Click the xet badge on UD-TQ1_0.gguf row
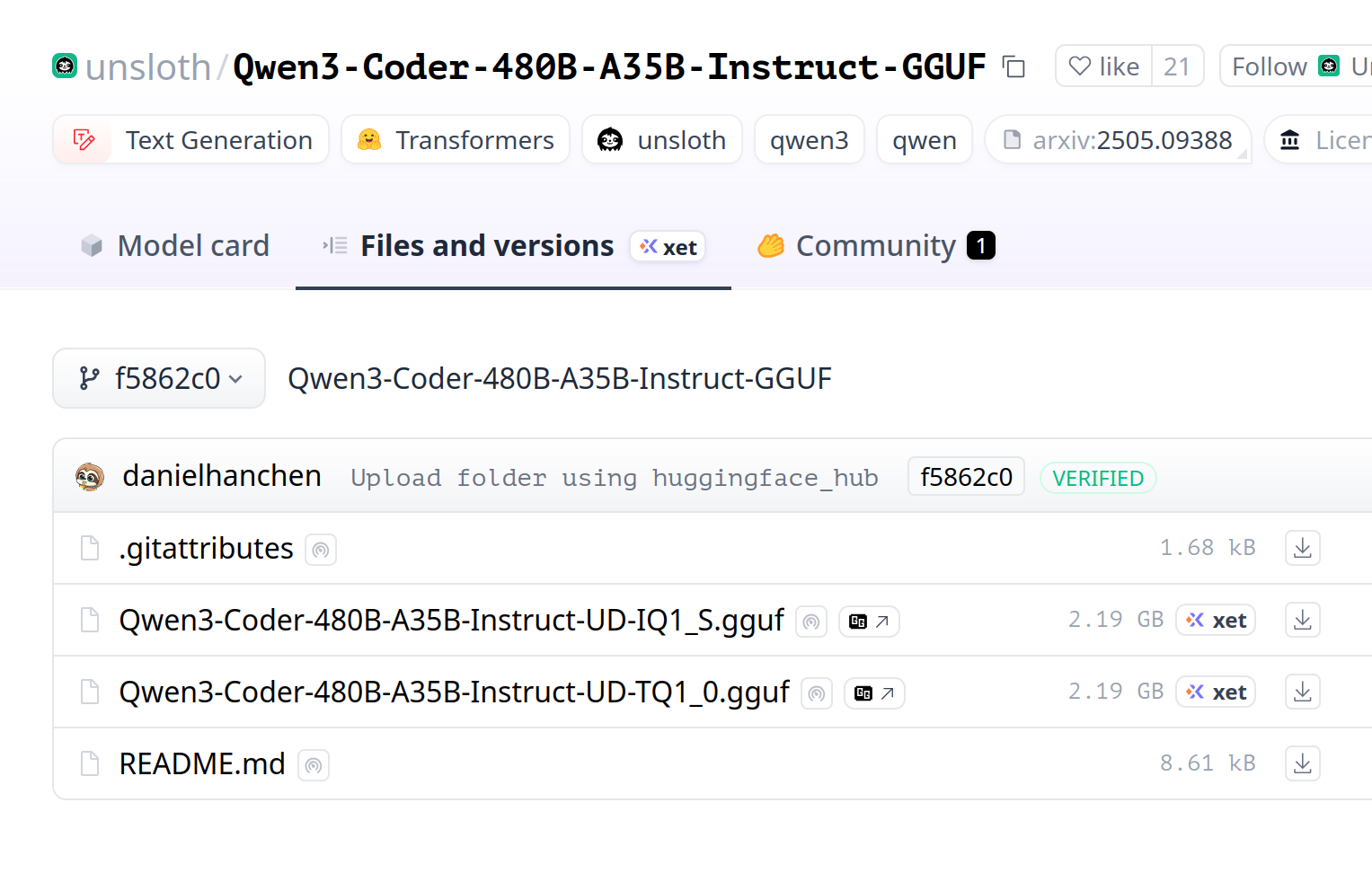The image size is (1372, 882). [1216, 692]
